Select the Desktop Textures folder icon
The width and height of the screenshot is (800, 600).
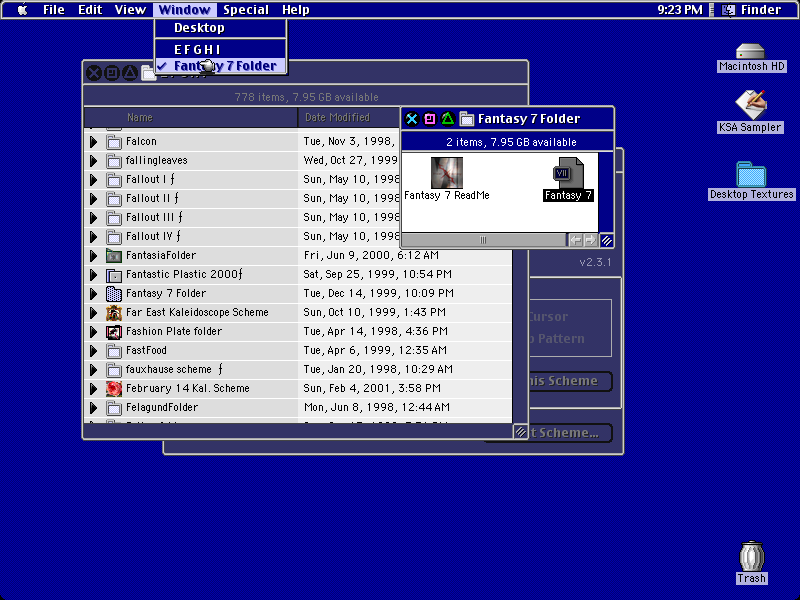(x=751, y=174)
